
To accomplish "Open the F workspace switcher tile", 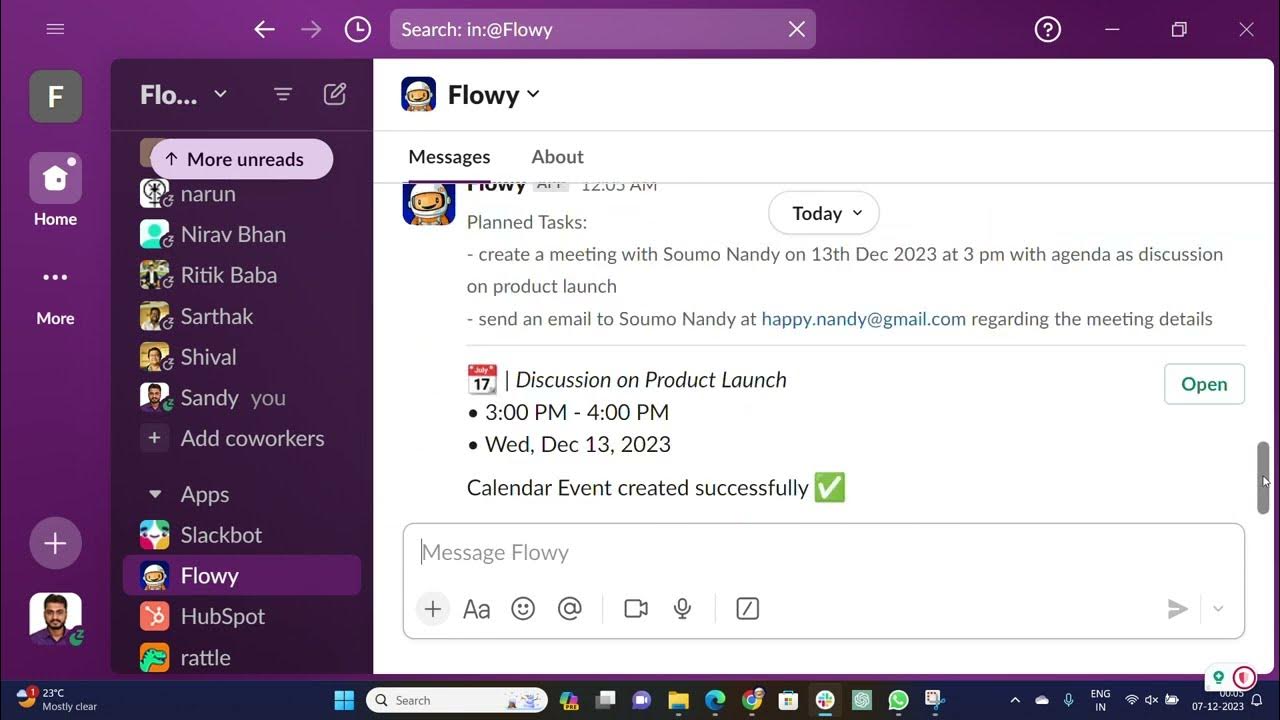I will click(55, 96).
